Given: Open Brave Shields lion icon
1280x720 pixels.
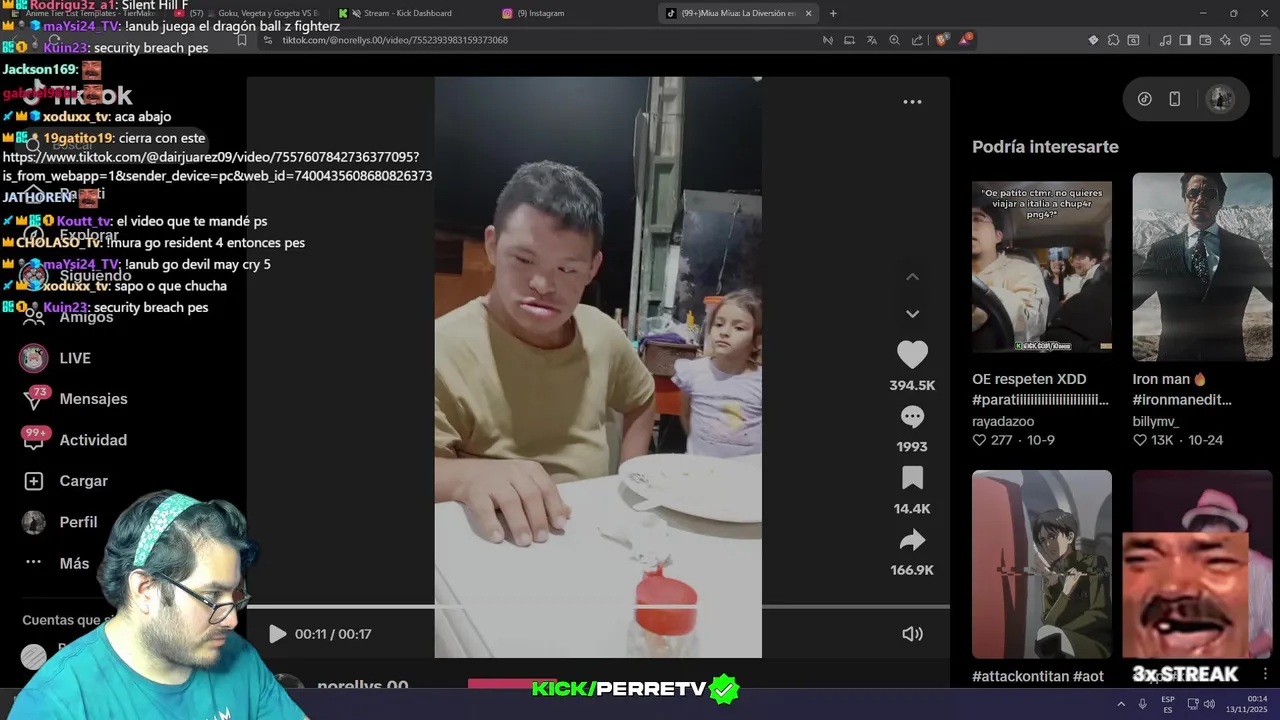Looking at the screenshot, I should click(x=942, y=40).
